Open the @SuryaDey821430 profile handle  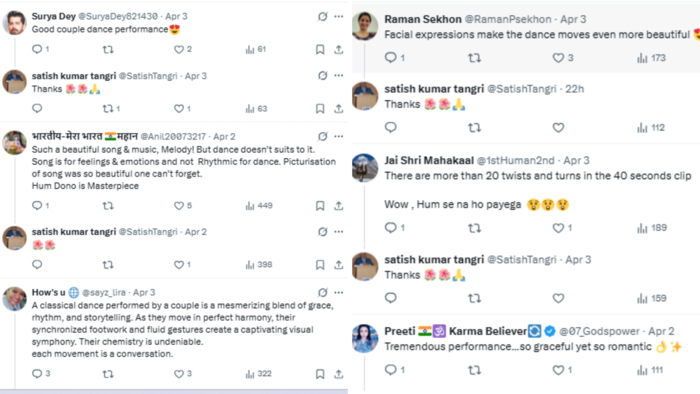tap(118, 16)
